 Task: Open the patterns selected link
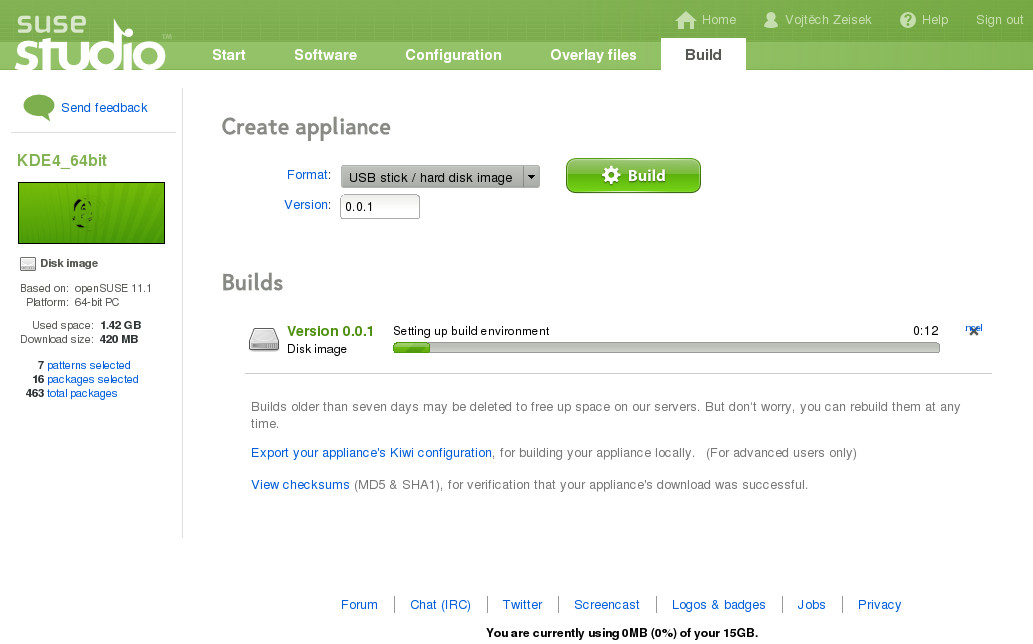pos(89,365)
